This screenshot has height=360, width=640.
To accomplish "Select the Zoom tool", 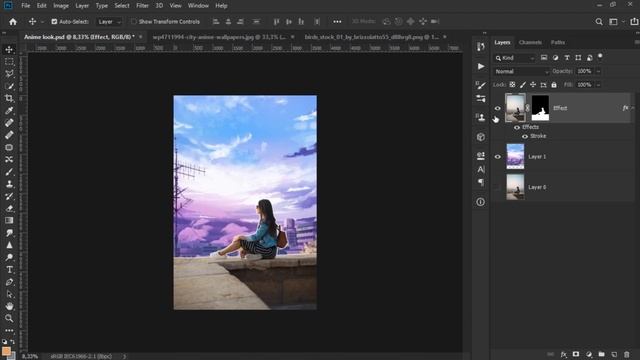I will click(9, 318).
